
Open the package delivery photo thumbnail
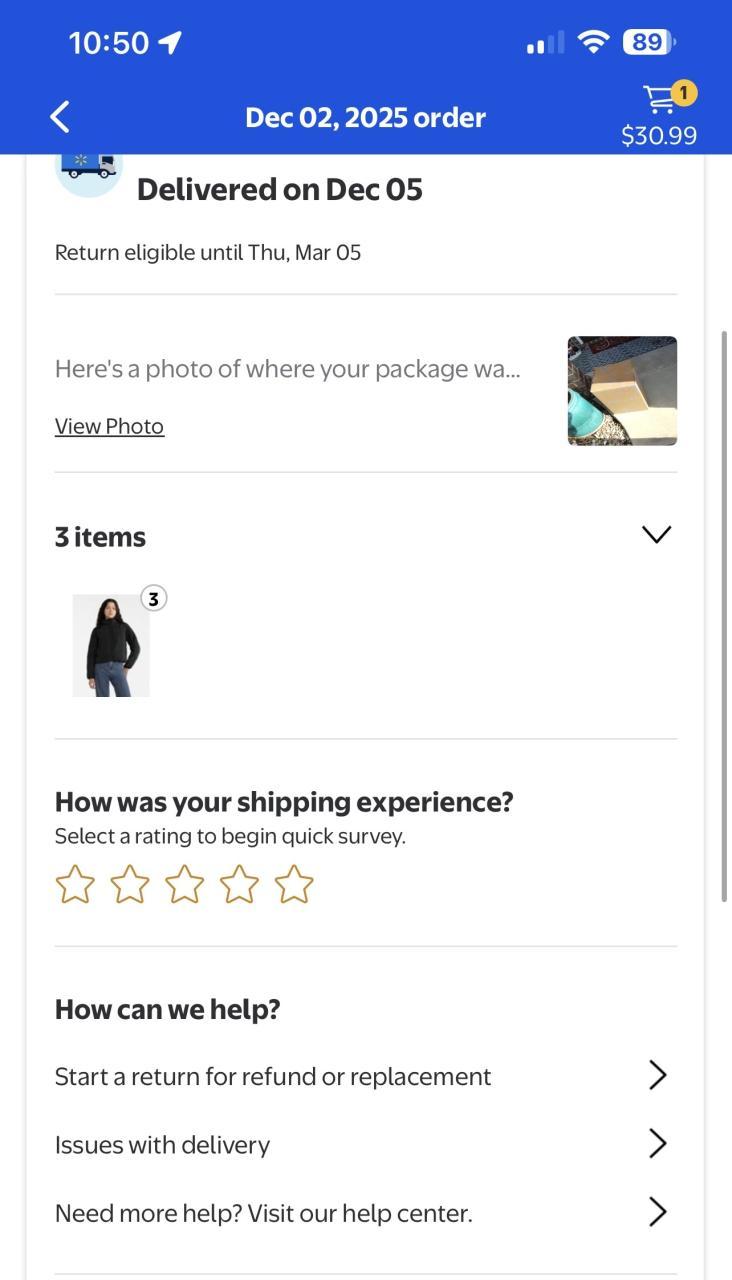tap(622, 390)
